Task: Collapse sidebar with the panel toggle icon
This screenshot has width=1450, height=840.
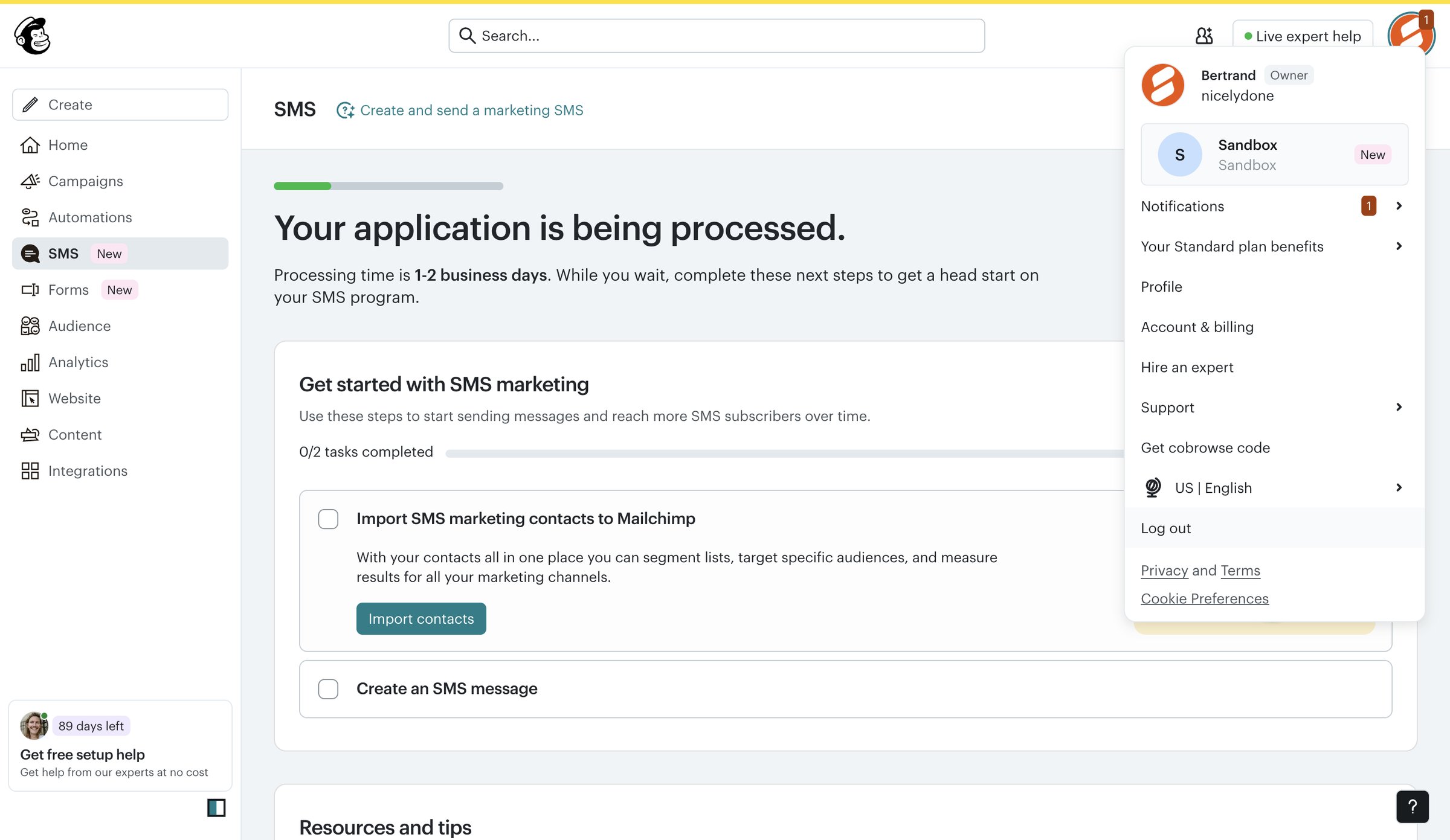Action: point(216,807)
